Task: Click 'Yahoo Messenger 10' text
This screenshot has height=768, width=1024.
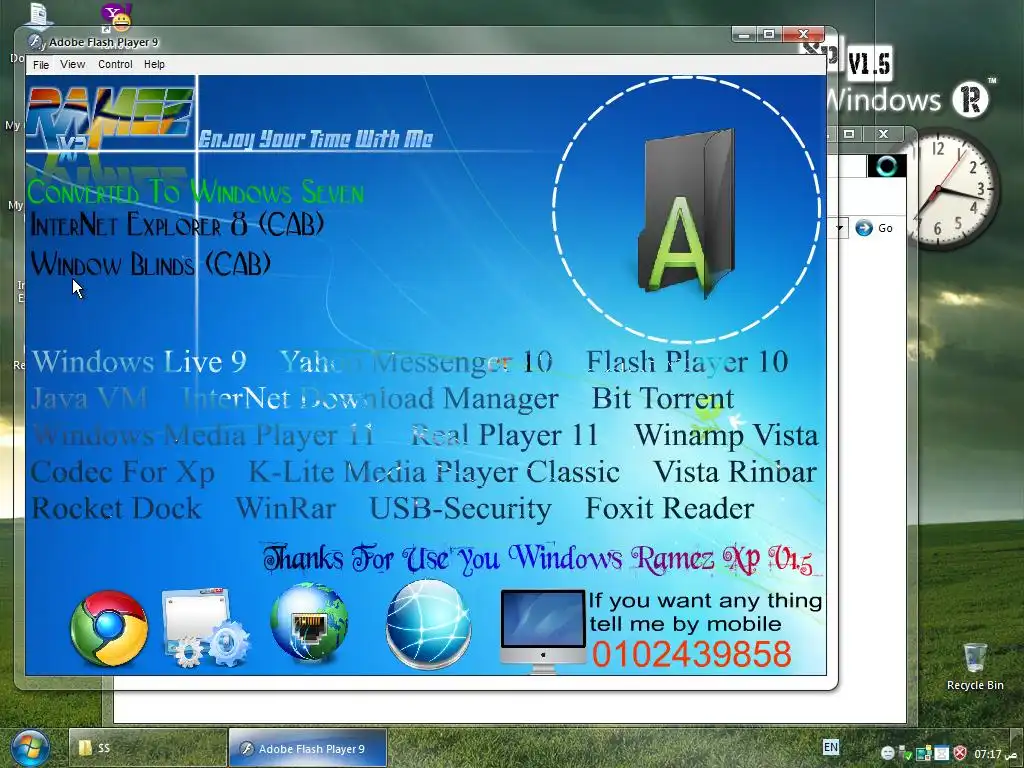Action: [416, 361]
